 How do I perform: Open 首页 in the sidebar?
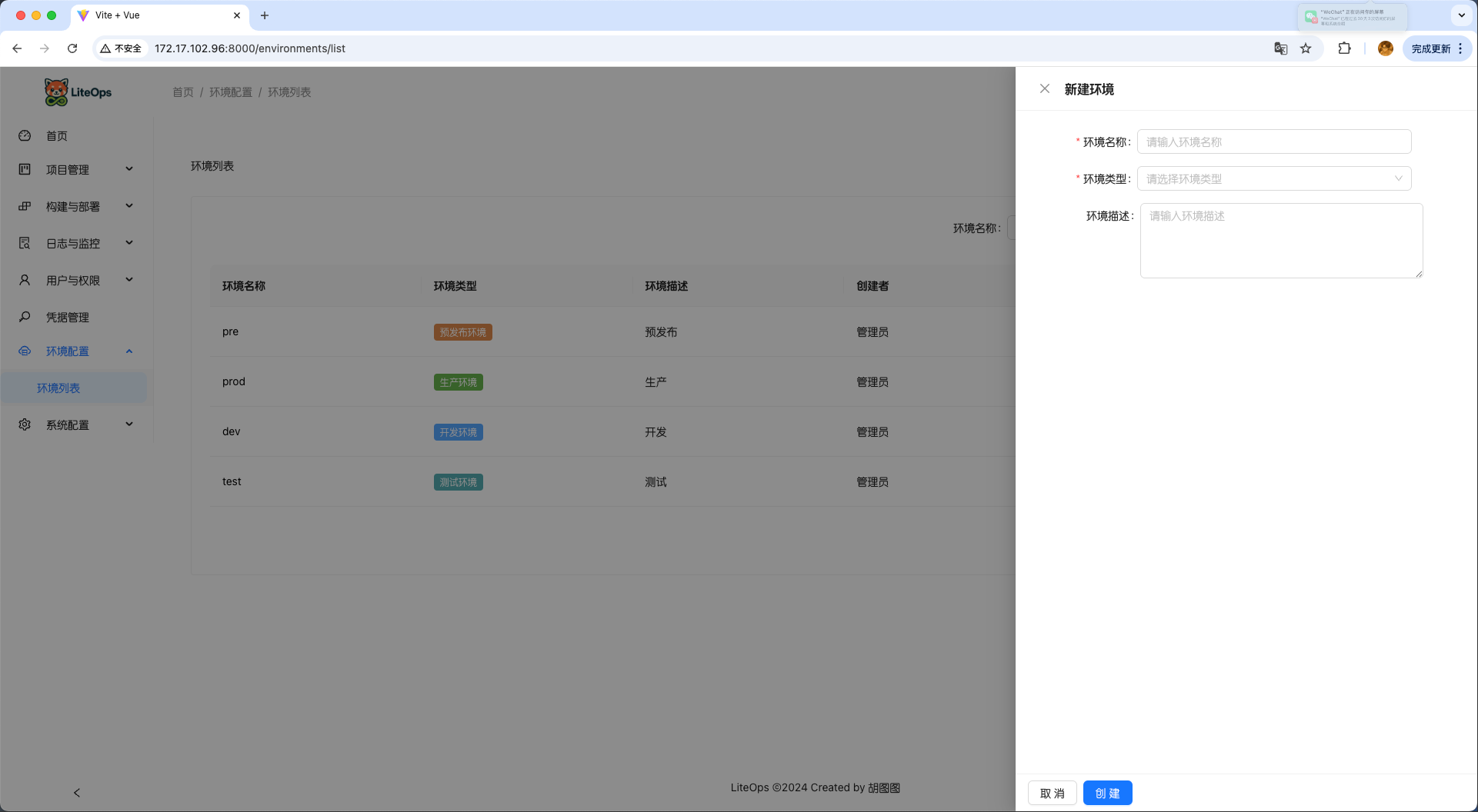(x=77, y=136)
